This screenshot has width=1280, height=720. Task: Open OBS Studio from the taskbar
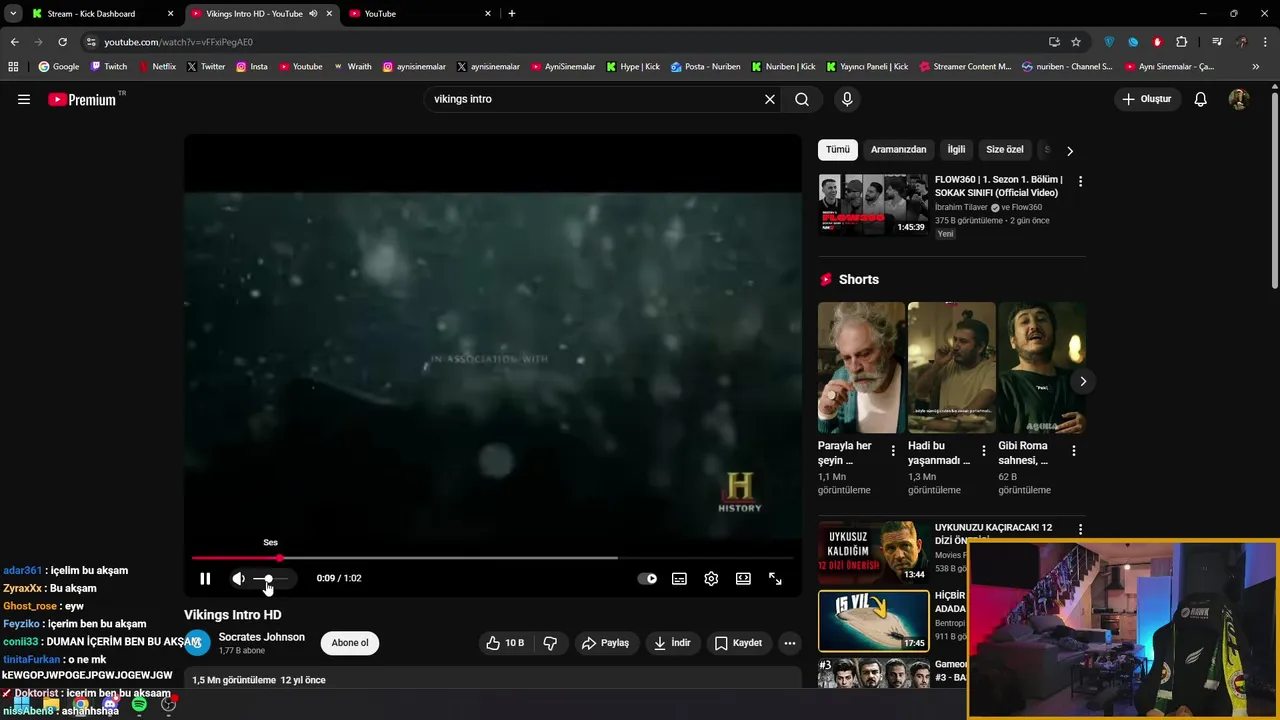point(169,704)
